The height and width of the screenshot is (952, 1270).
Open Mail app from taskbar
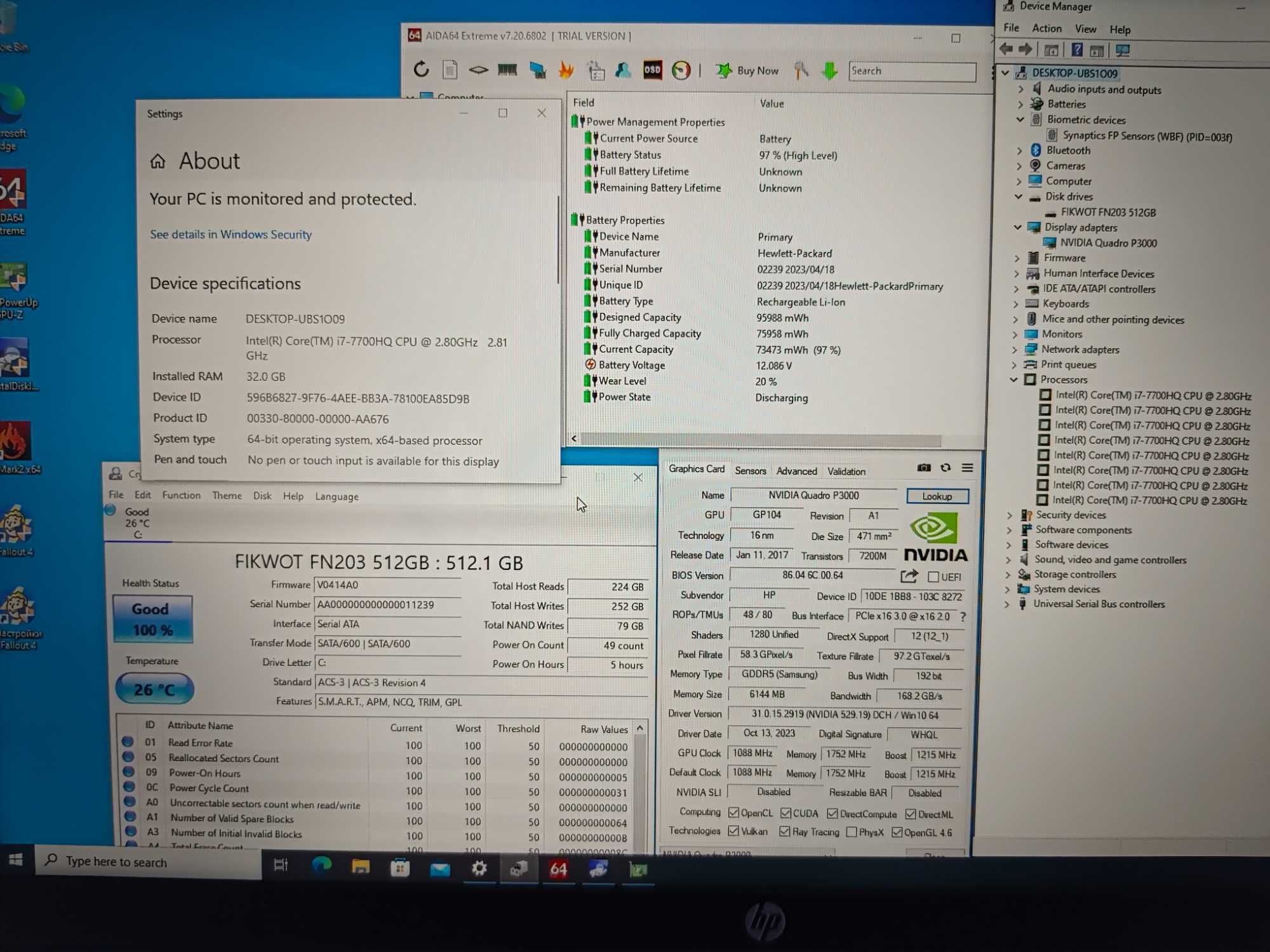tap(439, 869)
